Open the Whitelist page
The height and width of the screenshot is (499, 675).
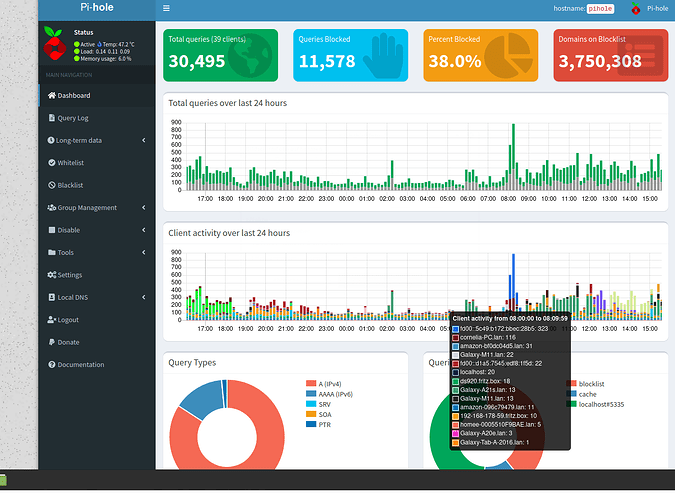[x=70, y=162]
